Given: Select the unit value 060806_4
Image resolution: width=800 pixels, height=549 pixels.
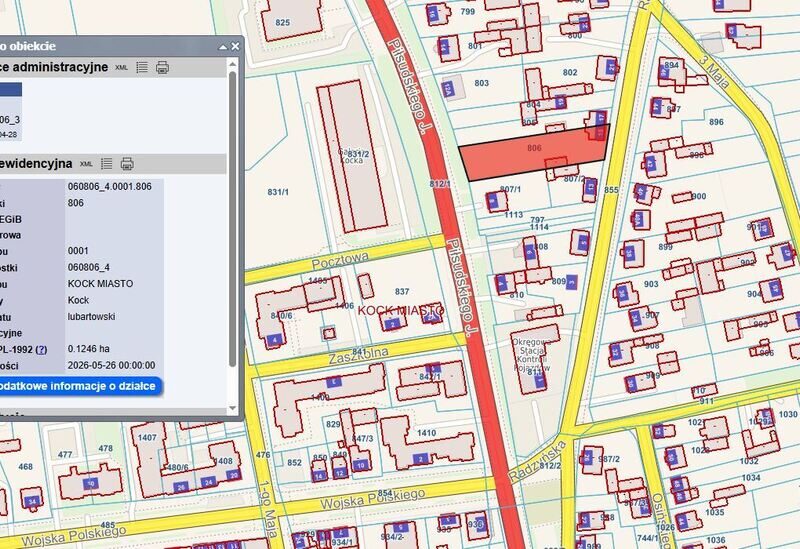Looking at the screenshot, I should (89, 267).
